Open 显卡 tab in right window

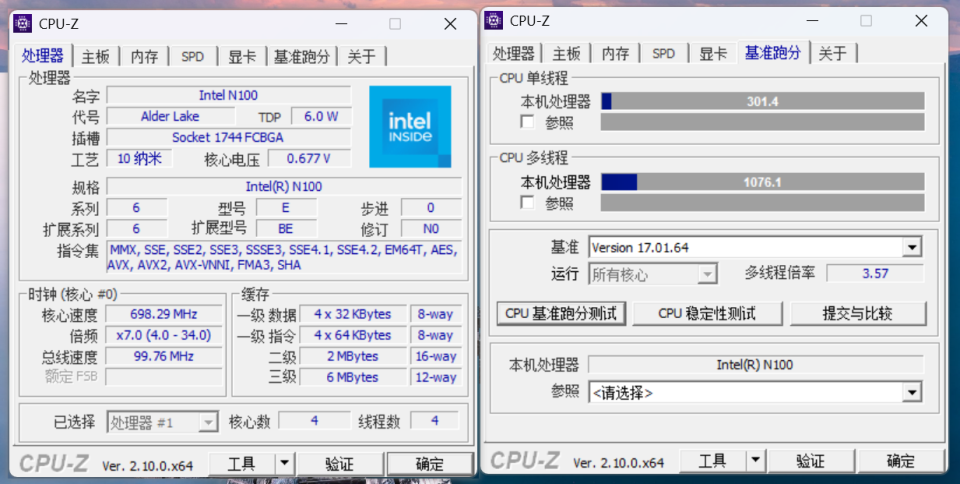tap(713, 53)
